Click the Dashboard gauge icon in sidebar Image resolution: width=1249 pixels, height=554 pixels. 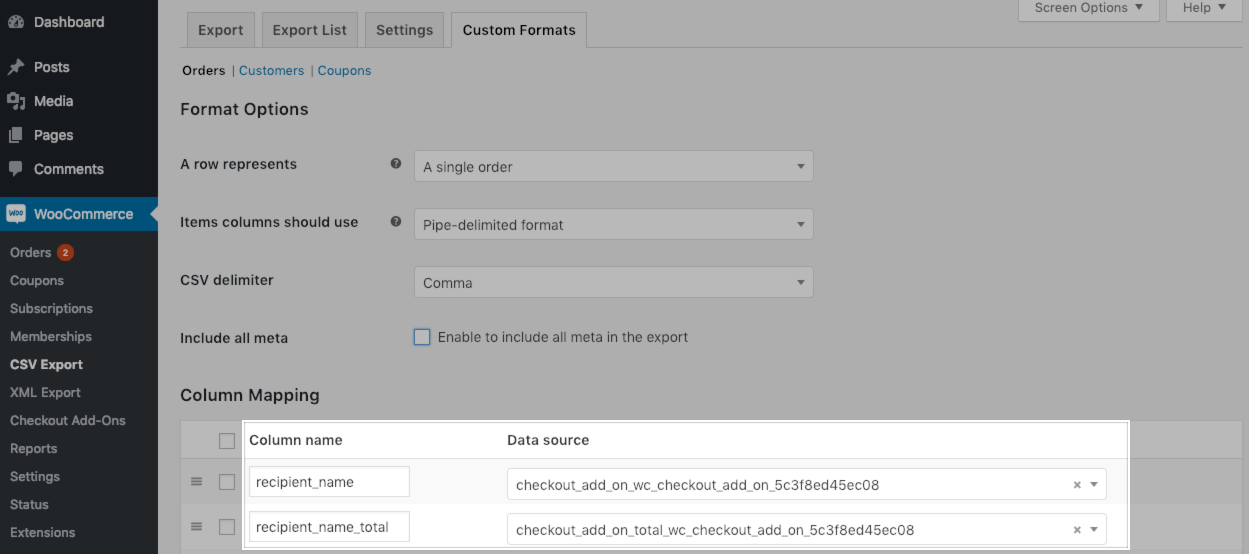tap(16, 22)
